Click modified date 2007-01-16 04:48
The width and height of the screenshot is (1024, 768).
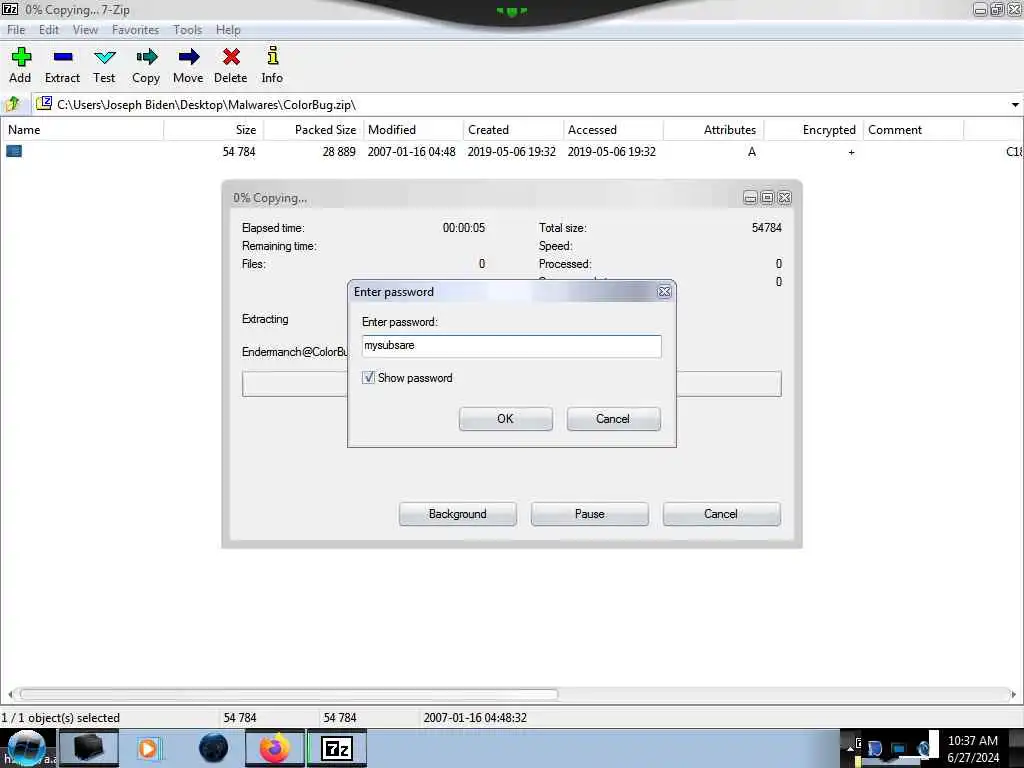pos(411,152)
